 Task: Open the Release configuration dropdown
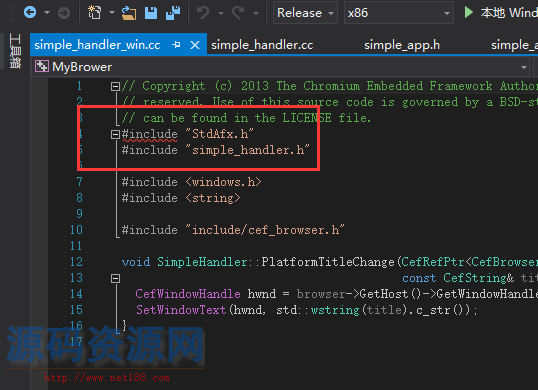pos(305,13)
